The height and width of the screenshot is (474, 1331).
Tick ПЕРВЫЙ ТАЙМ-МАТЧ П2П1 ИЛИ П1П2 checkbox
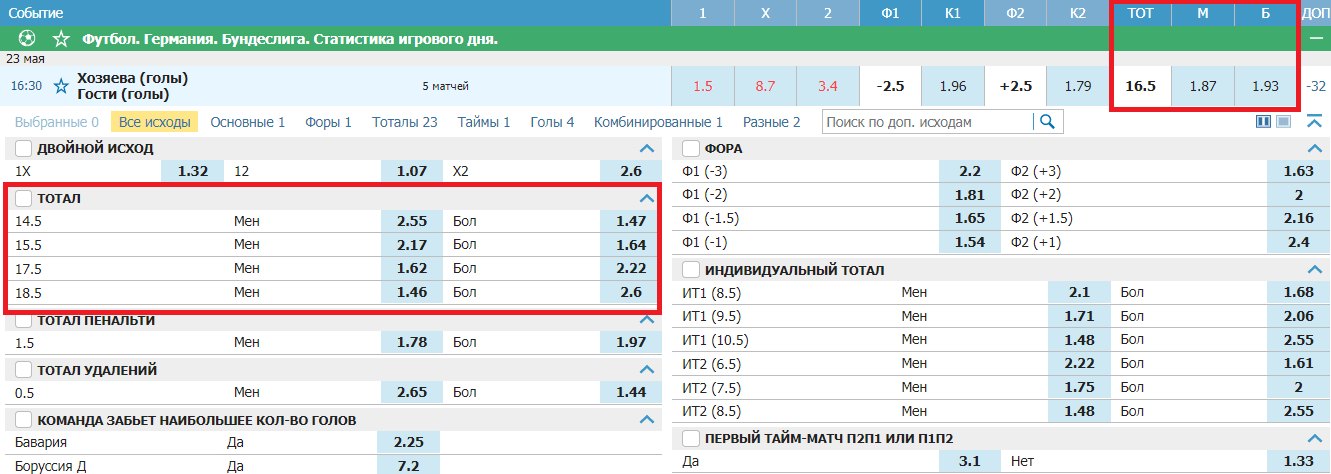click(690, 438)
